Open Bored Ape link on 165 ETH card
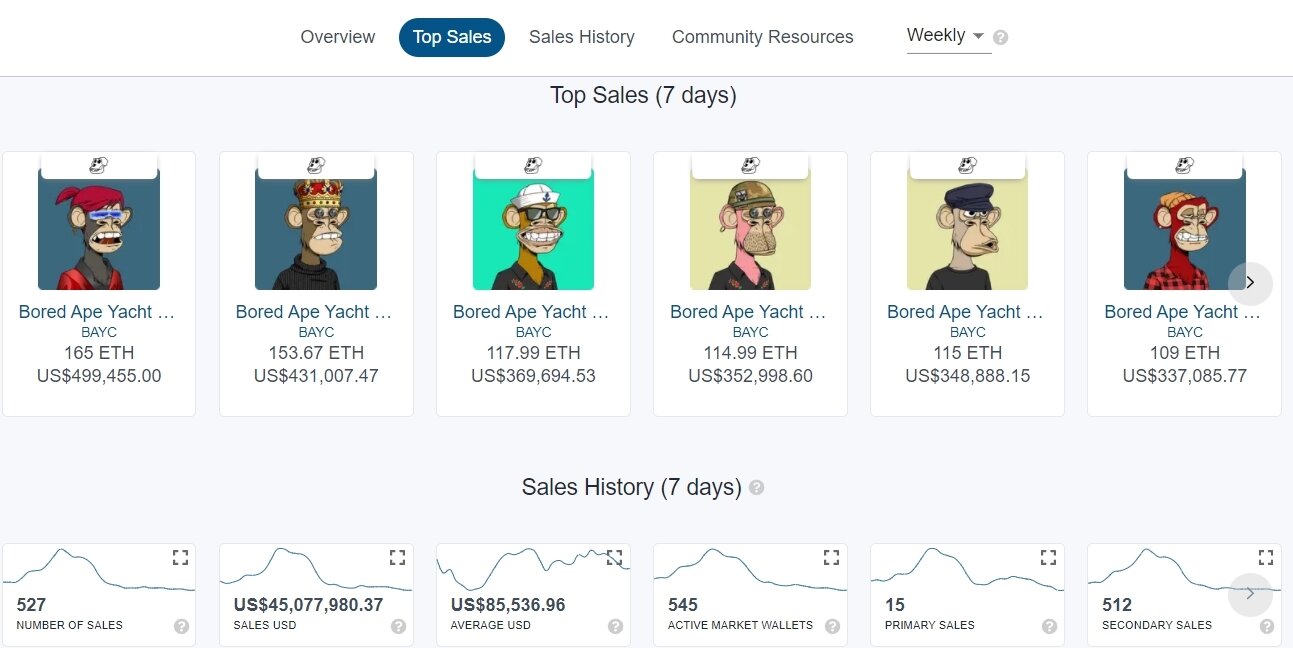This screenshot has height=648, width=1293. (x=97, y=312)
